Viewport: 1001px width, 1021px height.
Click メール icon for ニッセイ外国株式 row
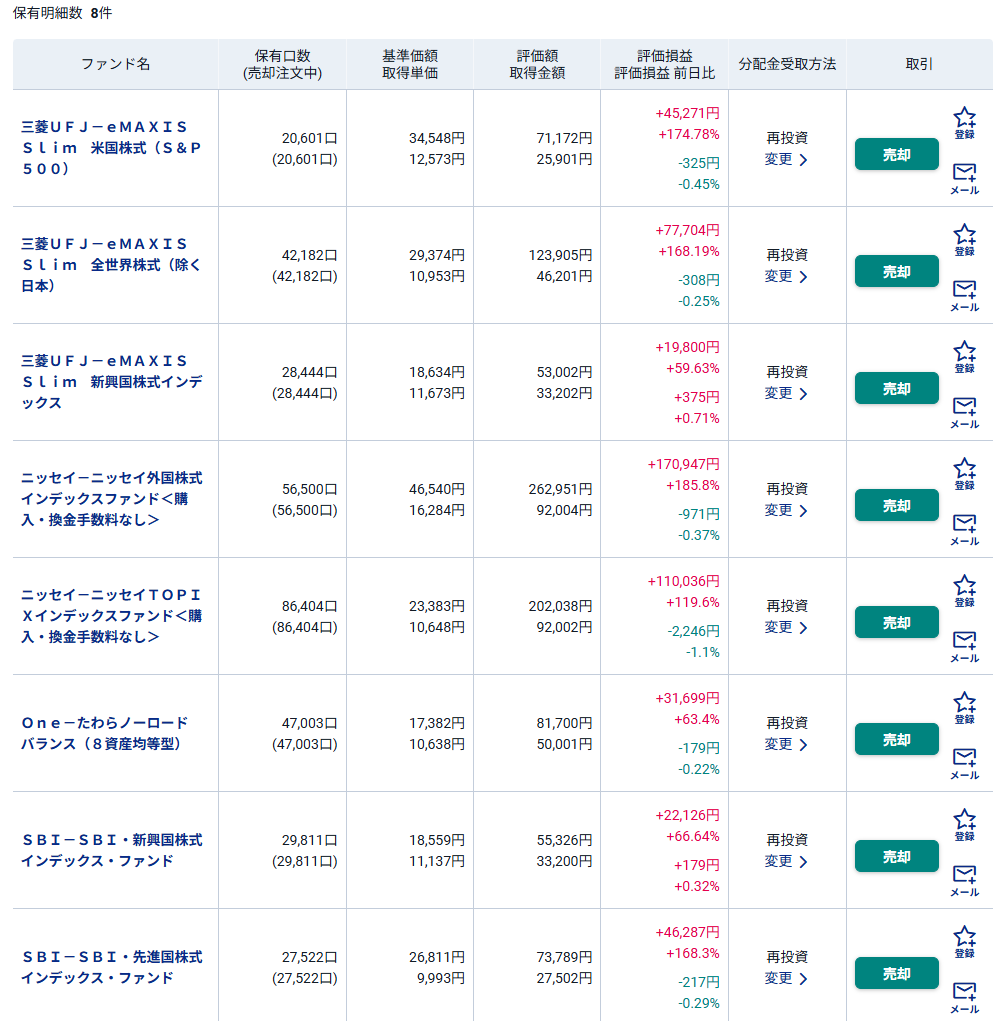click(965, 529)
